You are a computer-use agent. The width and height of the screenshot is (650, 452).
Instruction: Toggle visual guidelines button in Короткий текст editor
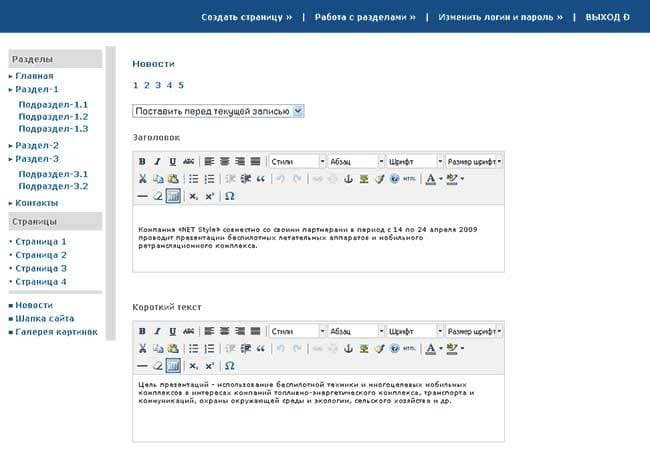coord(173,366)
